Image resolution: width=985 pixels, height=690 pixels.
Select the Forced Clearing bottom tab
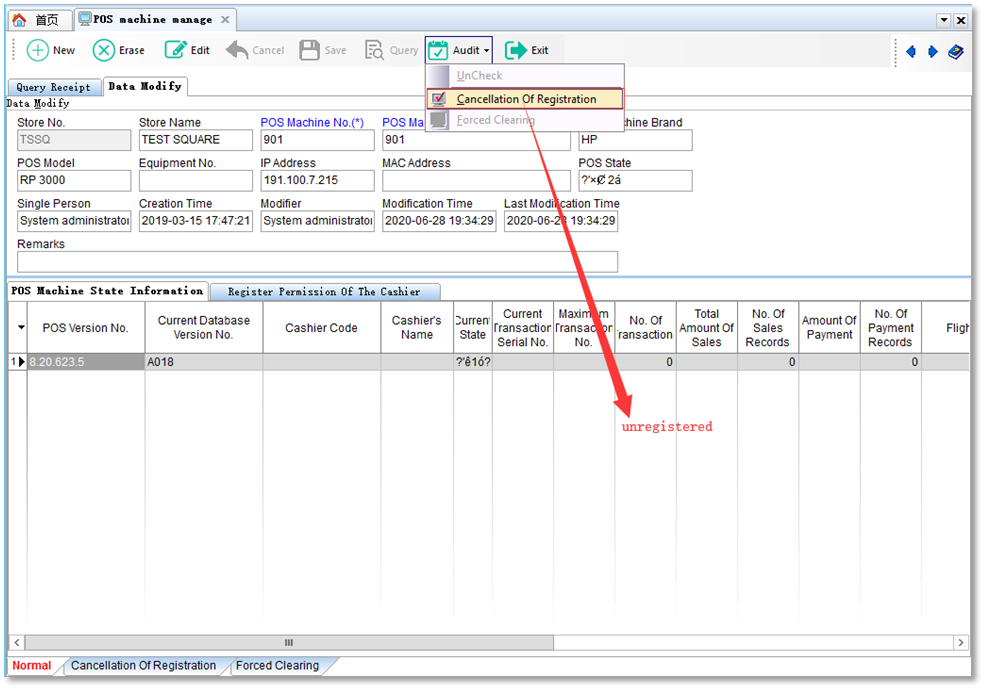coord(277,665)
